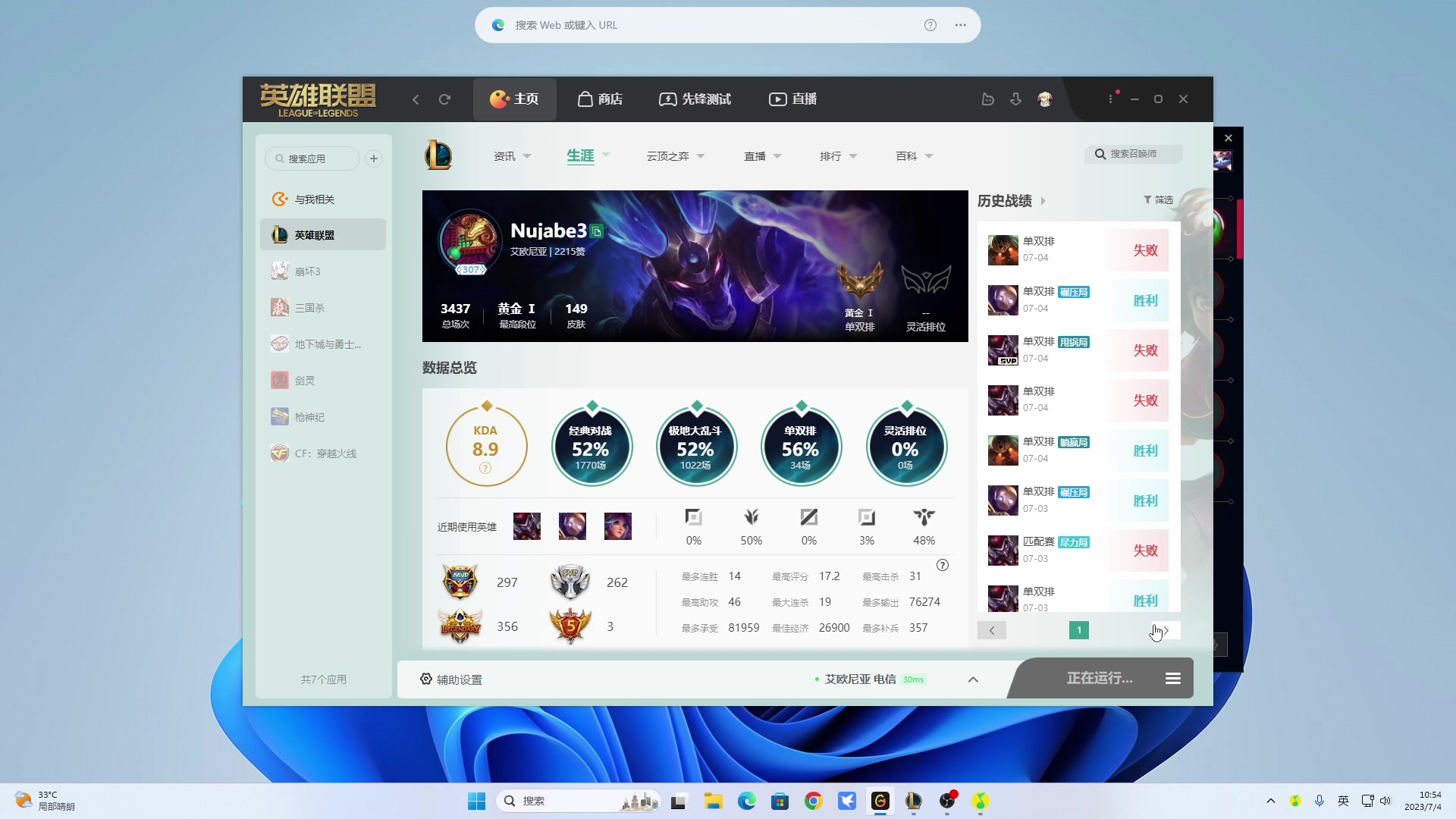1456x819 pixels.
Task: Open the 主页 home tab
Action: 514,99
